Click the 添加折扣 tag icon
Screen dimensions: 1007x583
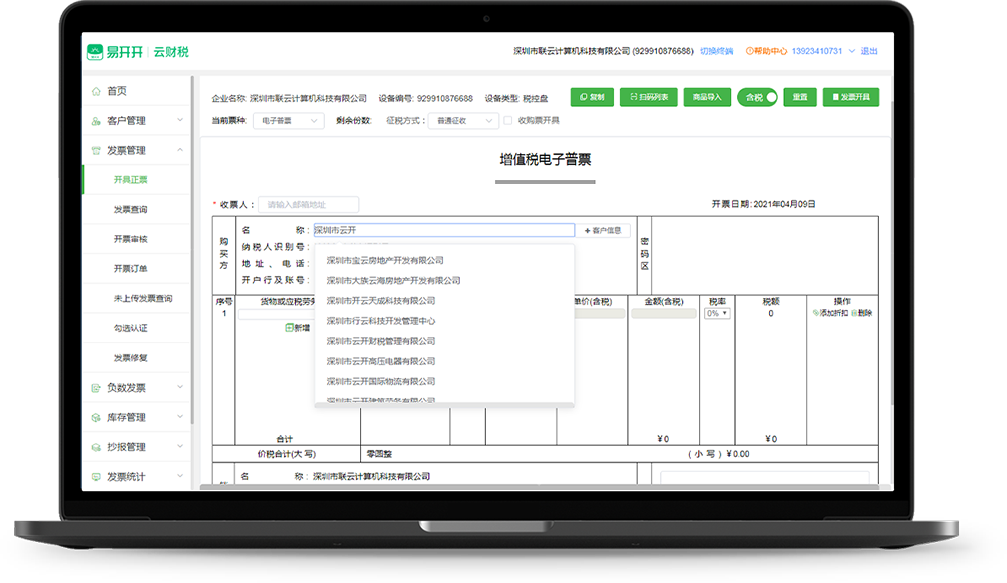tap(816, 313)
